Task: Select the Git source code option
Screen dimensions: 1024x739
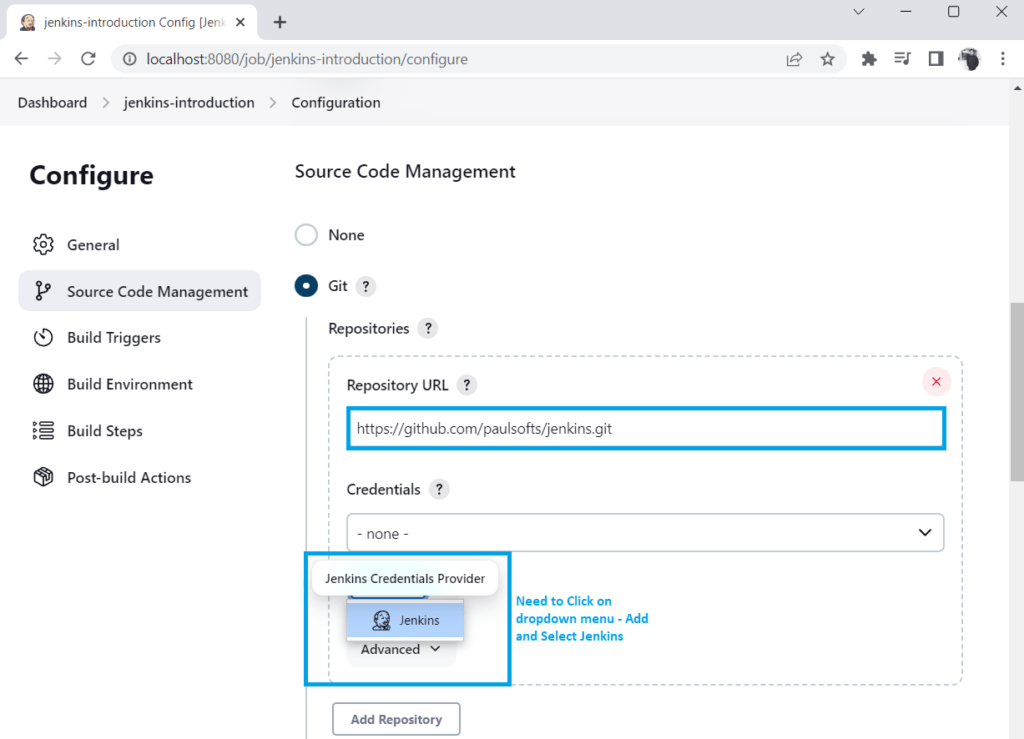Action: (306, 285)
